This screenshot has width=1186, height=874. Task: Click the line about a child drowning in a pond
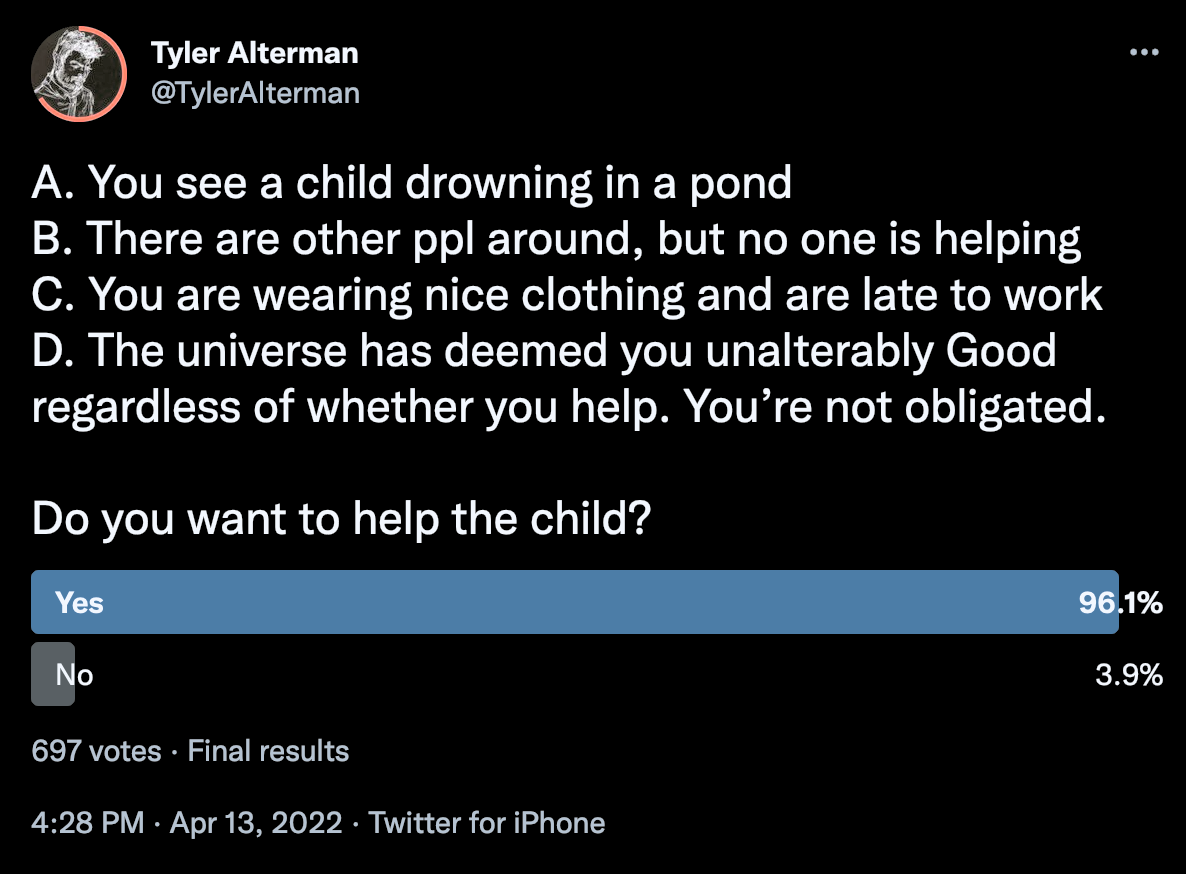tap(412, 183)
